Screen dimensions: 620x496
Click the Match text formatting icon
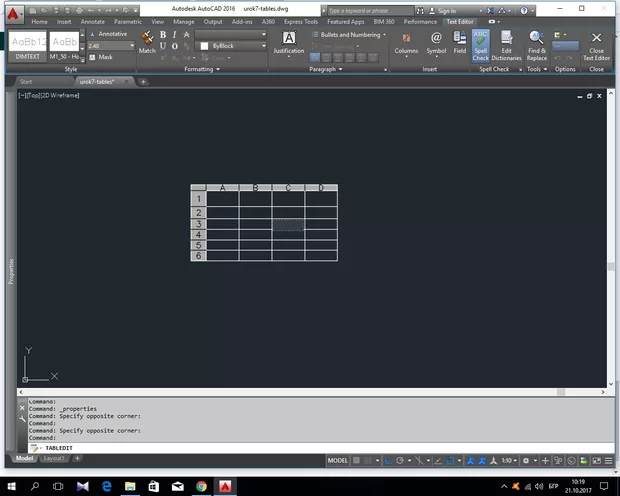click(147, 41)
